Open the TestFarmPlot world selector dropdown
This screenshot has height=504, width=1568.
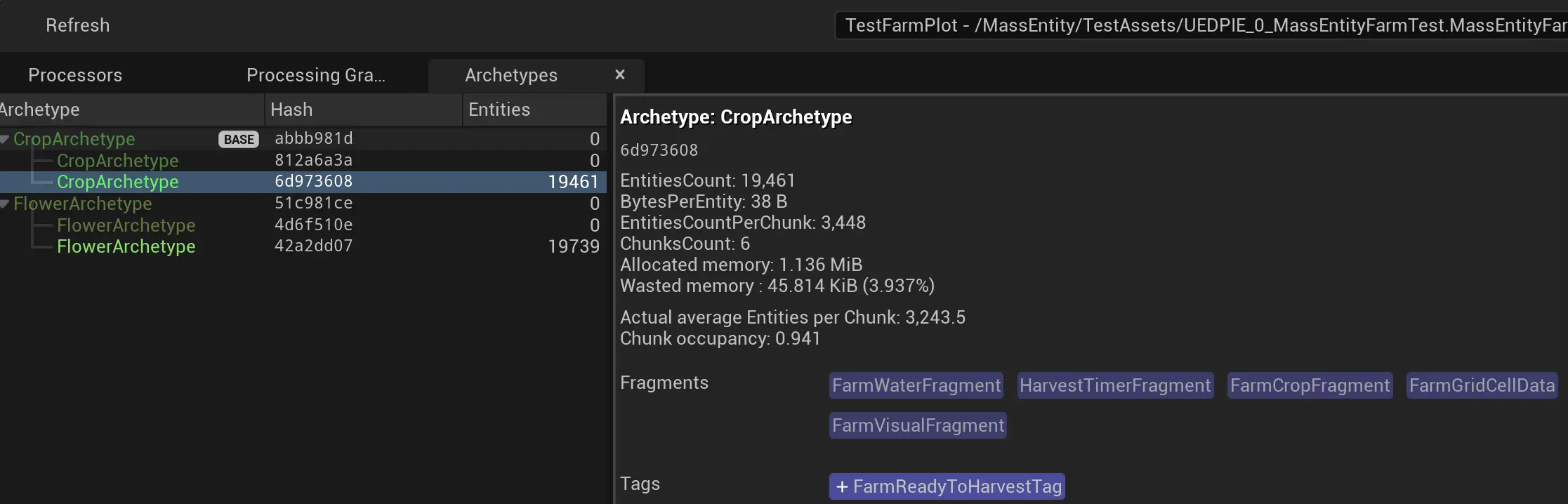click(x=1201, y=25)
